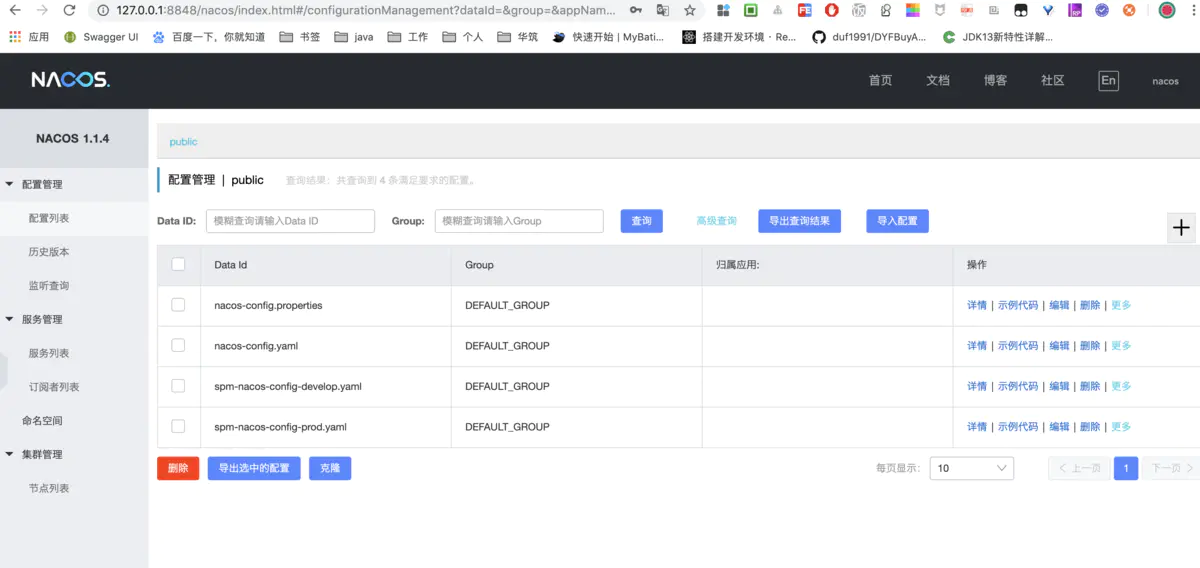Screen dimensions: 1200x568
Task: Open 更多 menu for nacos-config.yaml
Action: (1121, 345)
